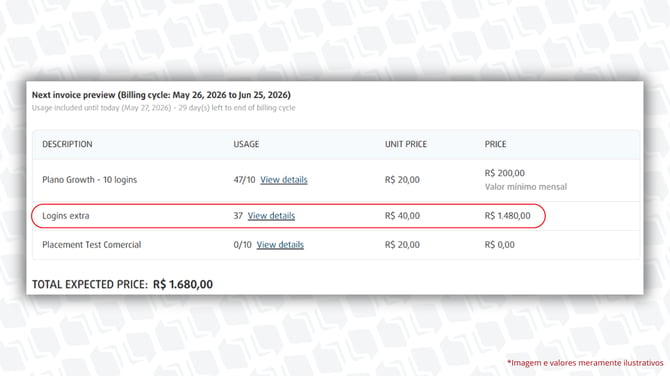Open View details for Placement Test Comercial
This screenshot has width=670, height=376.
280,245
